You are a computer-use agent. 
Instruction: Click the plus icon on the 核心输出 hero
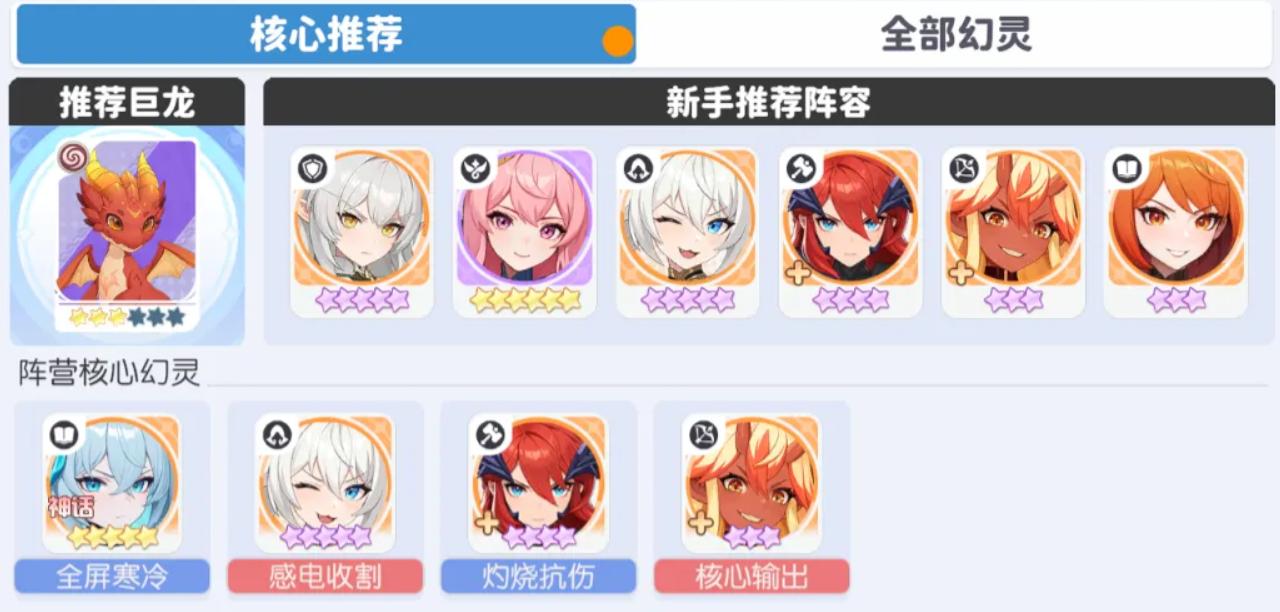point(702,522)
